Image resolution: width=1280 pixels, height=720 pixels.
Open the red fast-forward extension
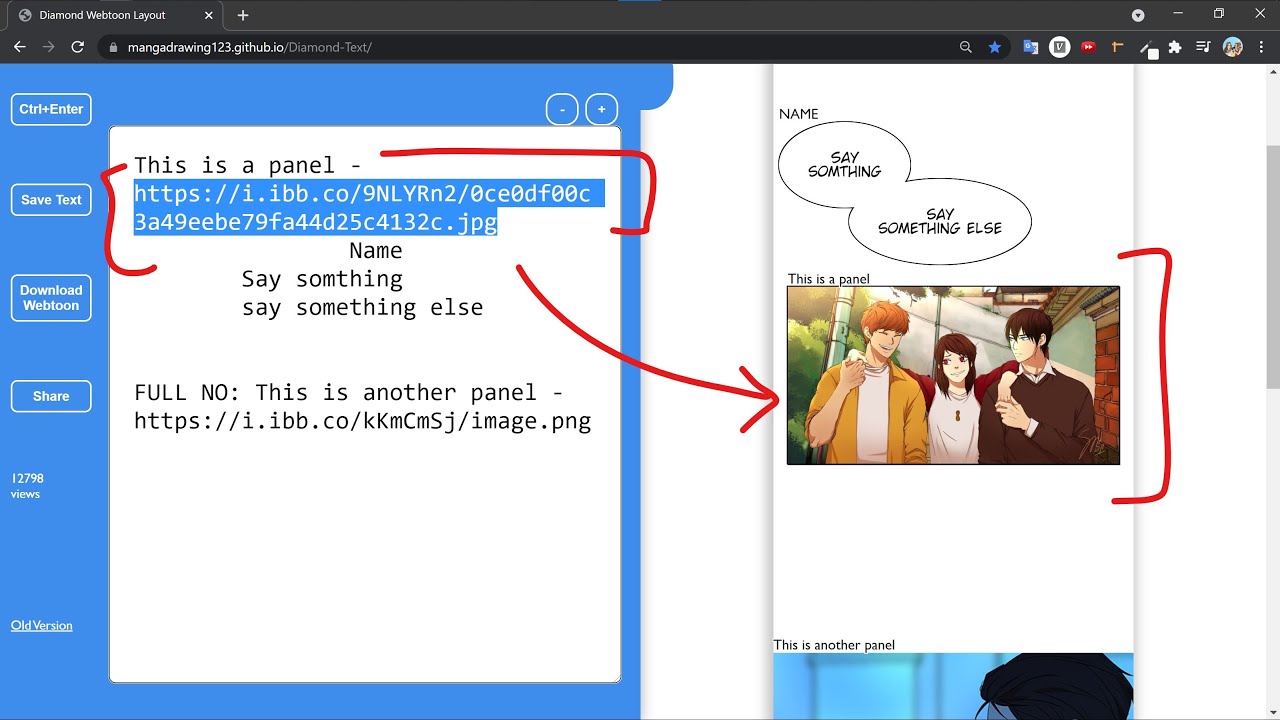(1089, 47)
